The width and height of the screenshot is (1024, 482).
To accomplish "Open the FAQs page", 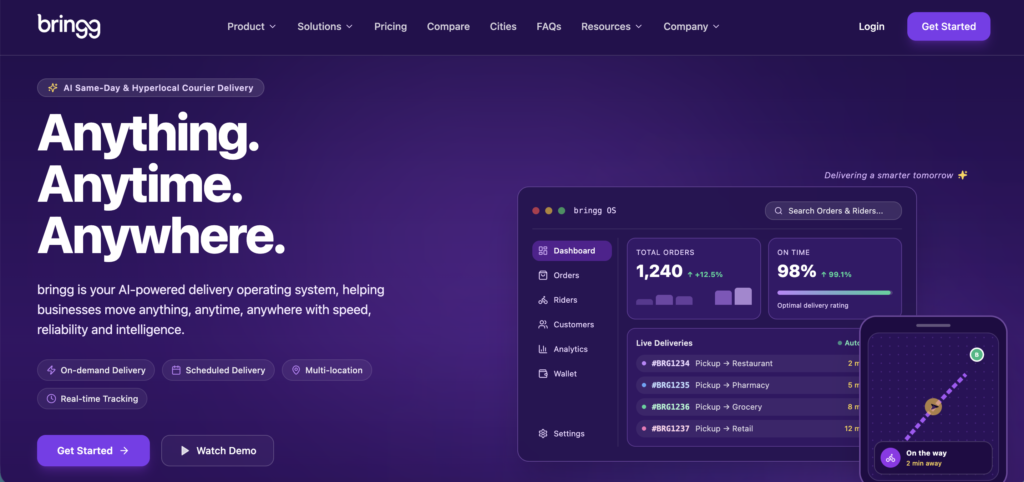I will 549,27.
